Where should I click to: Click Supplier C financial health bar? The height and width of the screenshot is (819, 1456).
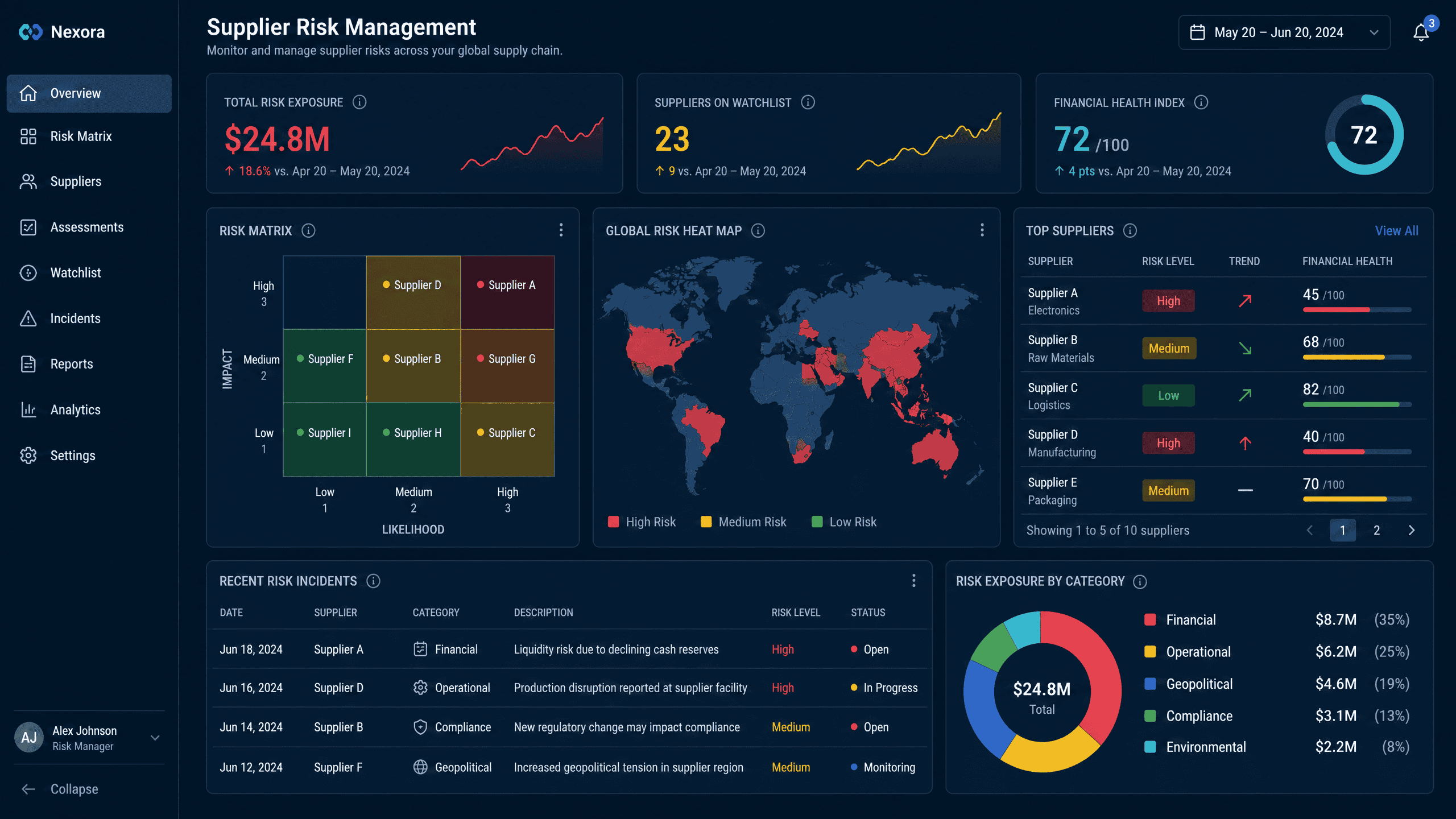[1357, 404]
